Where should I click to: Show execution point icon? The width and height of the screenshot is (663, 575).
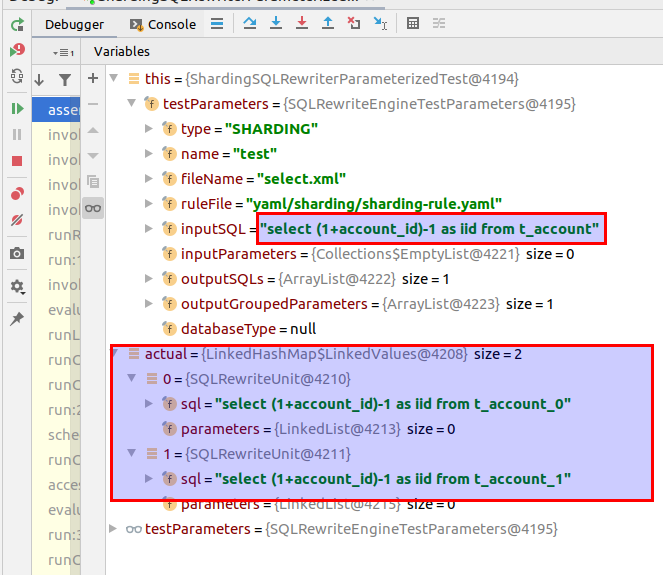217,23
